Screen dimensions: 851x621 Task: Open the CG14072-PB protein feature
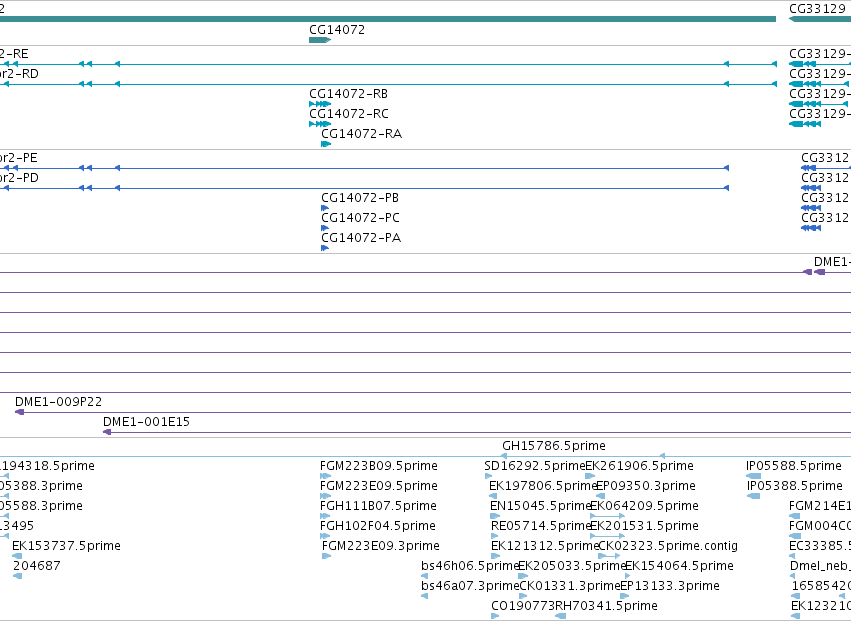coord(360,198)
